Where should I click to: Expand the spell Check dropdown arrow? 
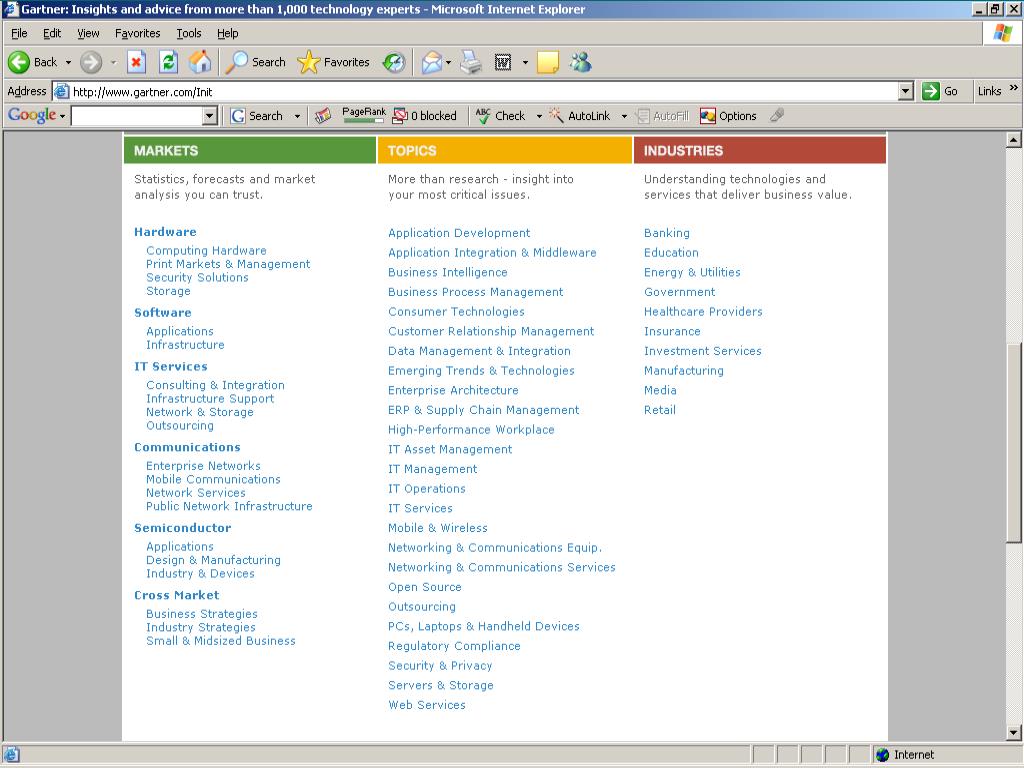coord(539,116)
